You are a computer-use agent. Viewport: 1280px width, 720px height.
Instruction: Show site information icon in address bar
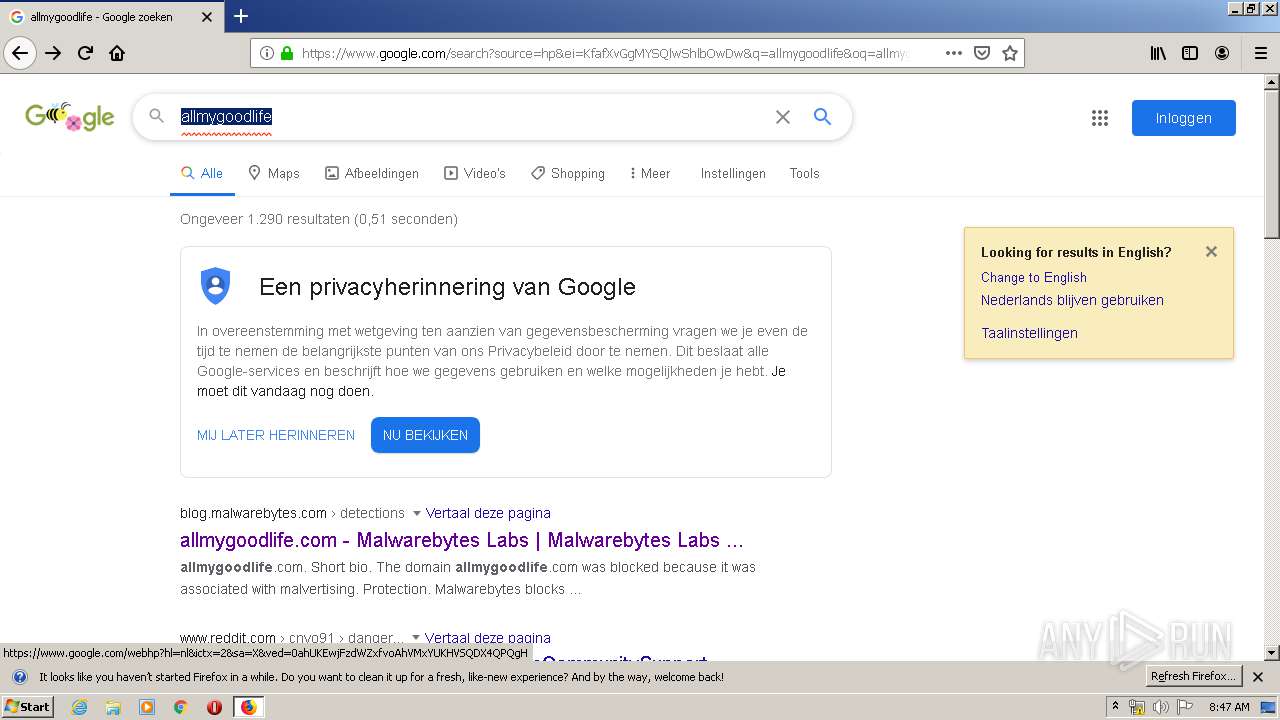click(267, 53)
